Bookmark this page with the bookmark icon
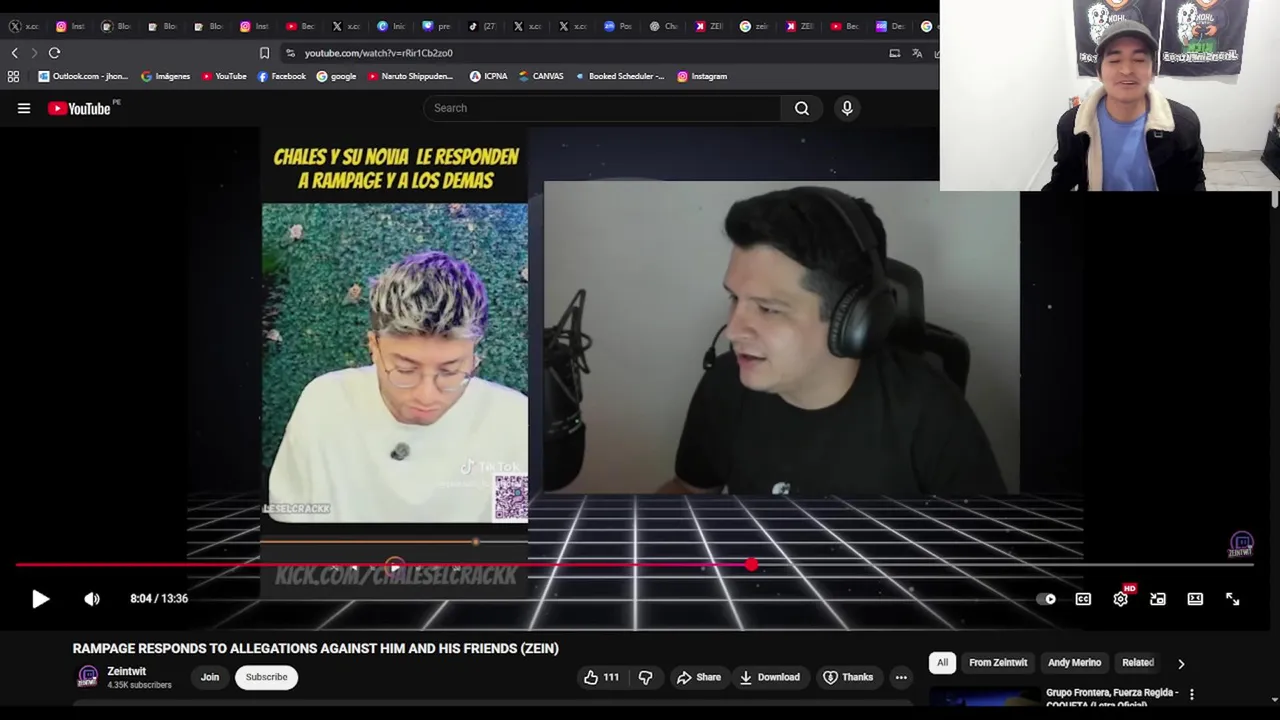Image resolution: width=1280 pixels, height=720 pixels. (x=264, y=53)
